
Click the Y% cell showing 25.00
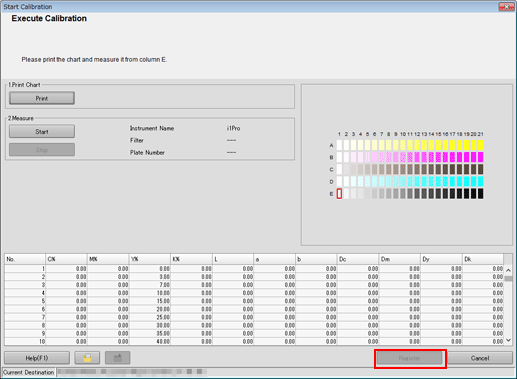pos(150,317)
